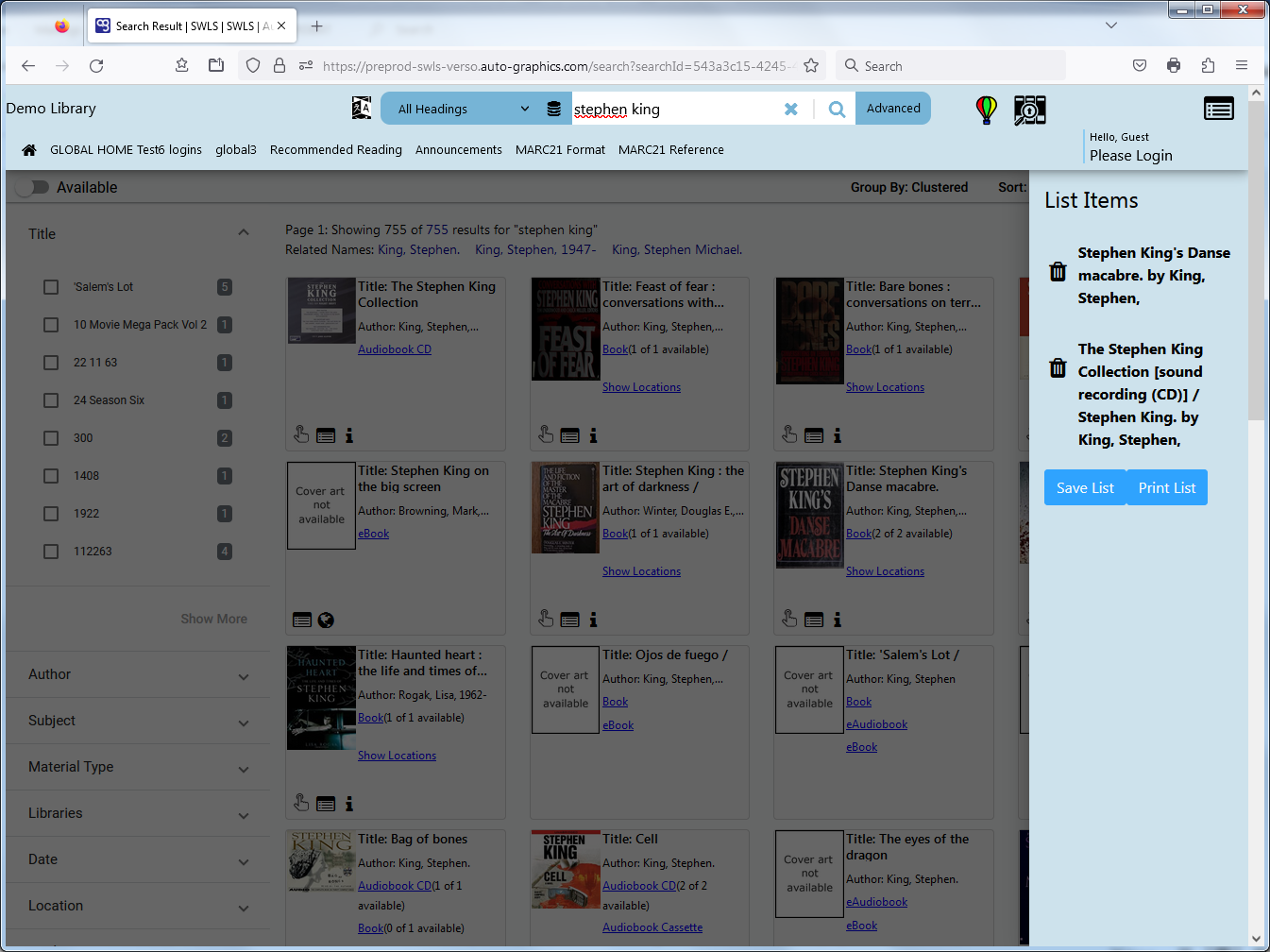Viewport: 1270px width, 952px height.
Task: Collapse the Title facet
Action: point(244,233)
